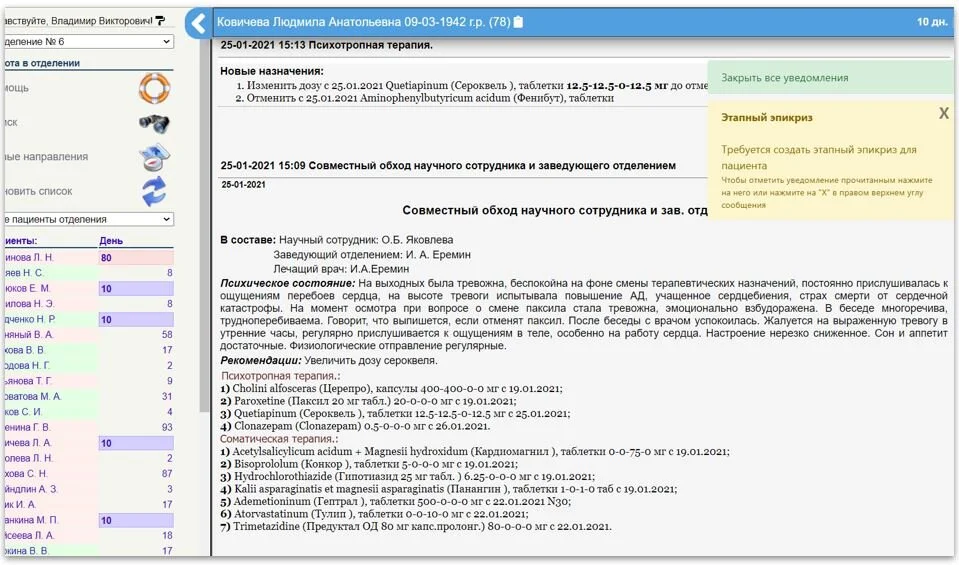Open the Отделение № 6 dropdown
959x565 pixels.
pos(89,42)
